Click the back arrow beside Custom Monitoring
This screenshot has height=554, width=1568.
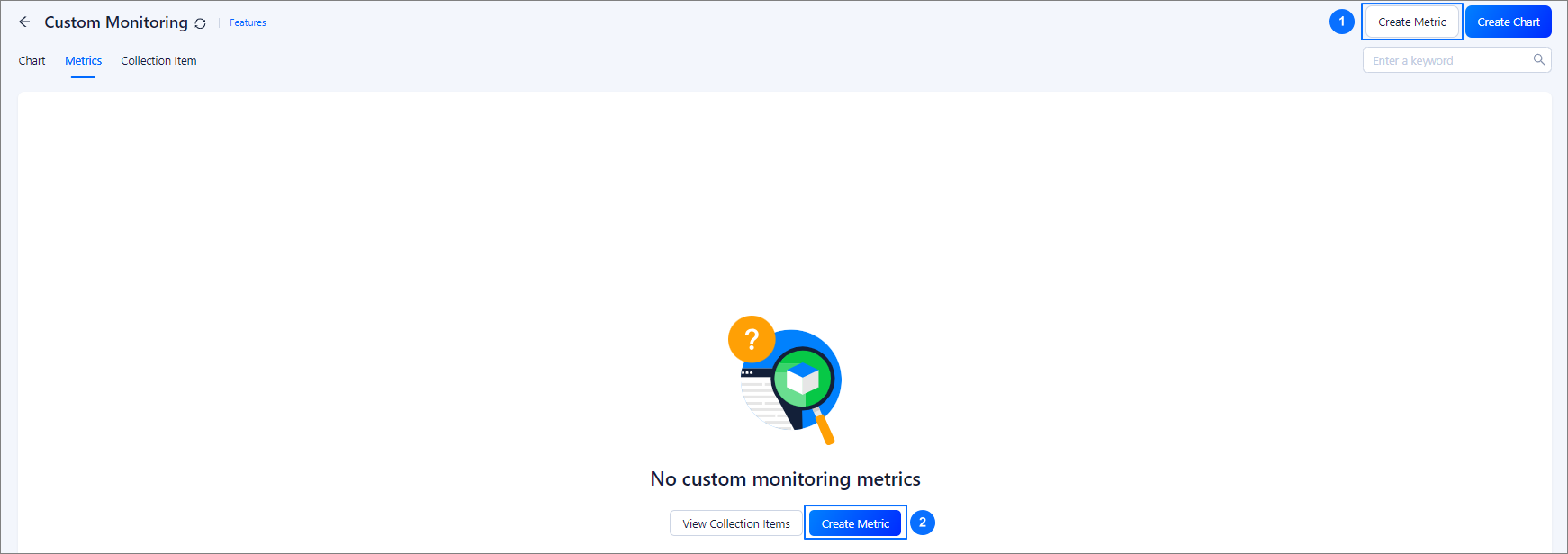pyautogui.click(x=24, y=22)
